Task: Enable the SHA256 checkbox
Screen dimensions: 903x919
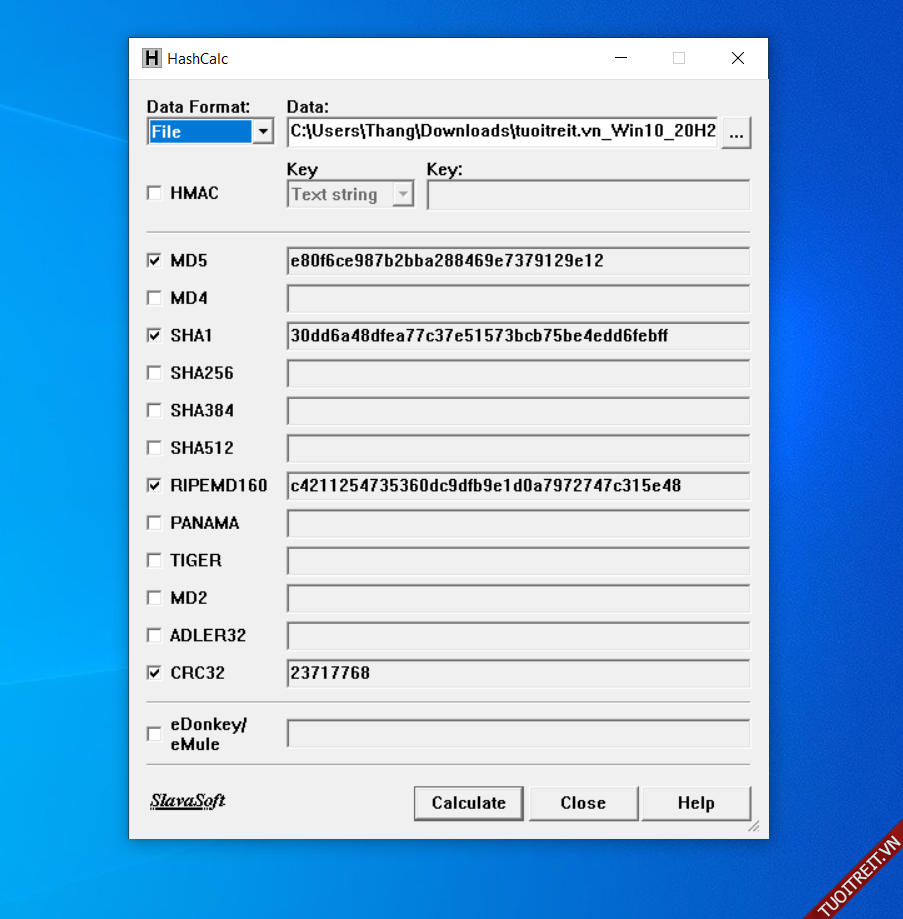Action: click(x=154, y=373)
